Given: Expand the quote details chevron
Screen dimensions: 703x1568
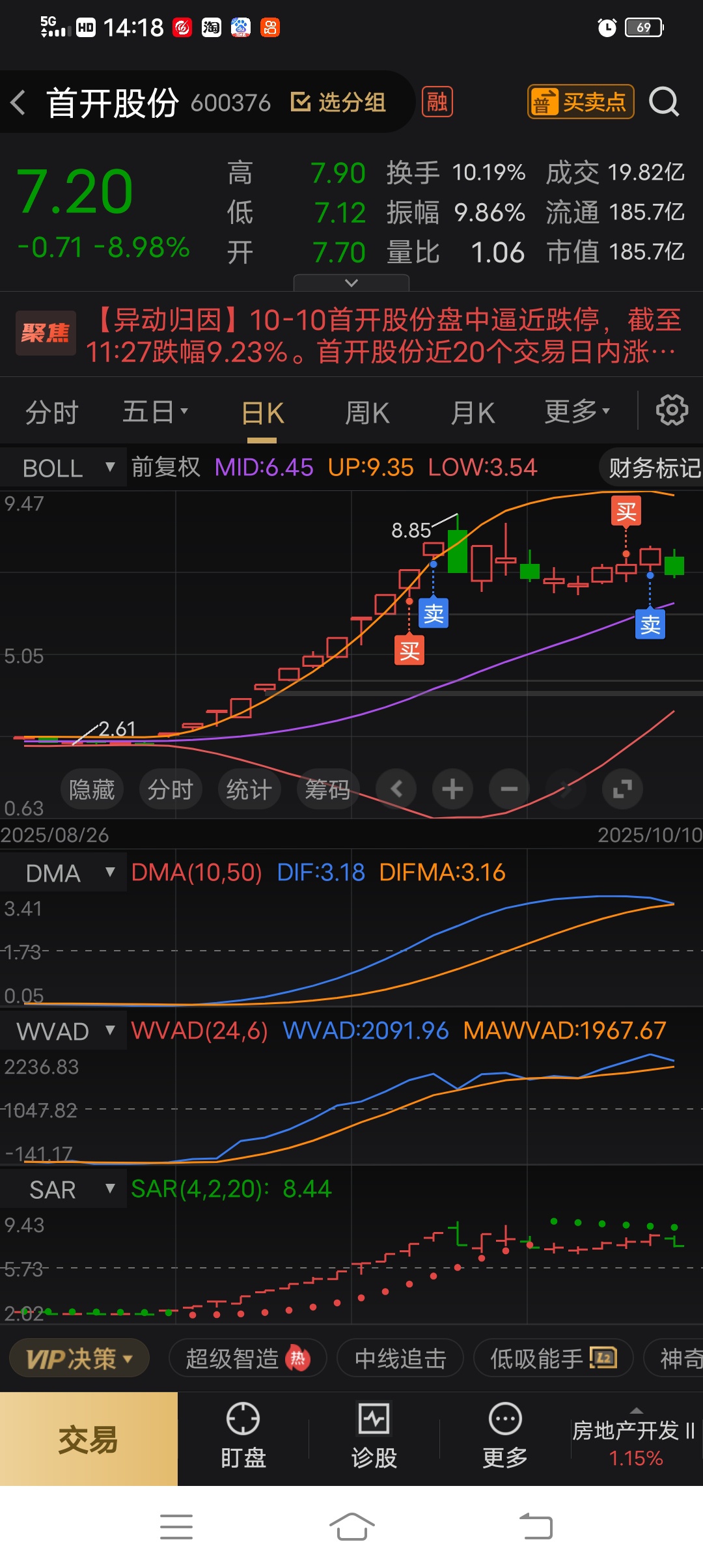Looking at the screenshot, I should pyautogui.click(x=351, y=283).
